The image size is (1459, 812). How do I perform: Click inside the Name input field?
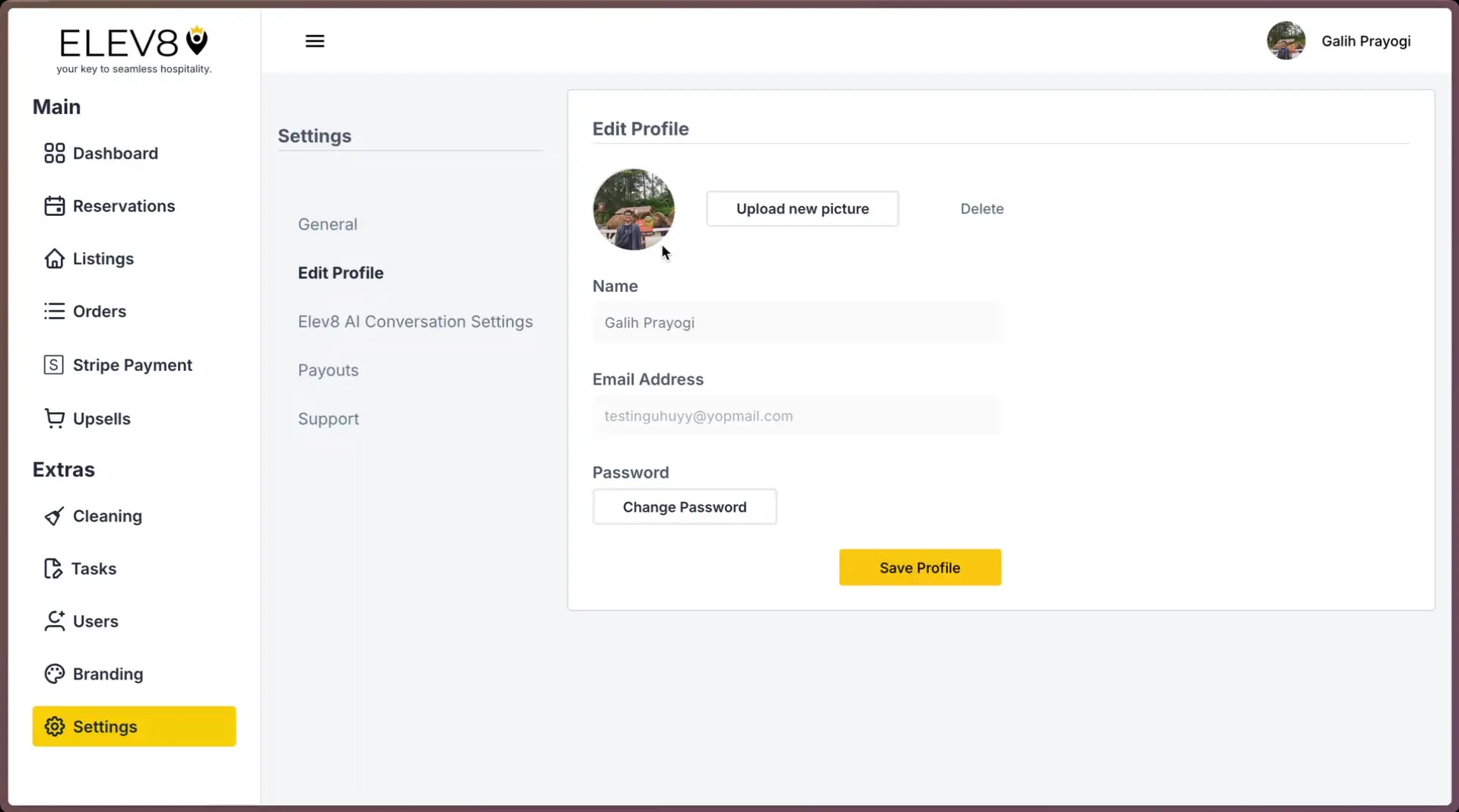coord(796,322)
